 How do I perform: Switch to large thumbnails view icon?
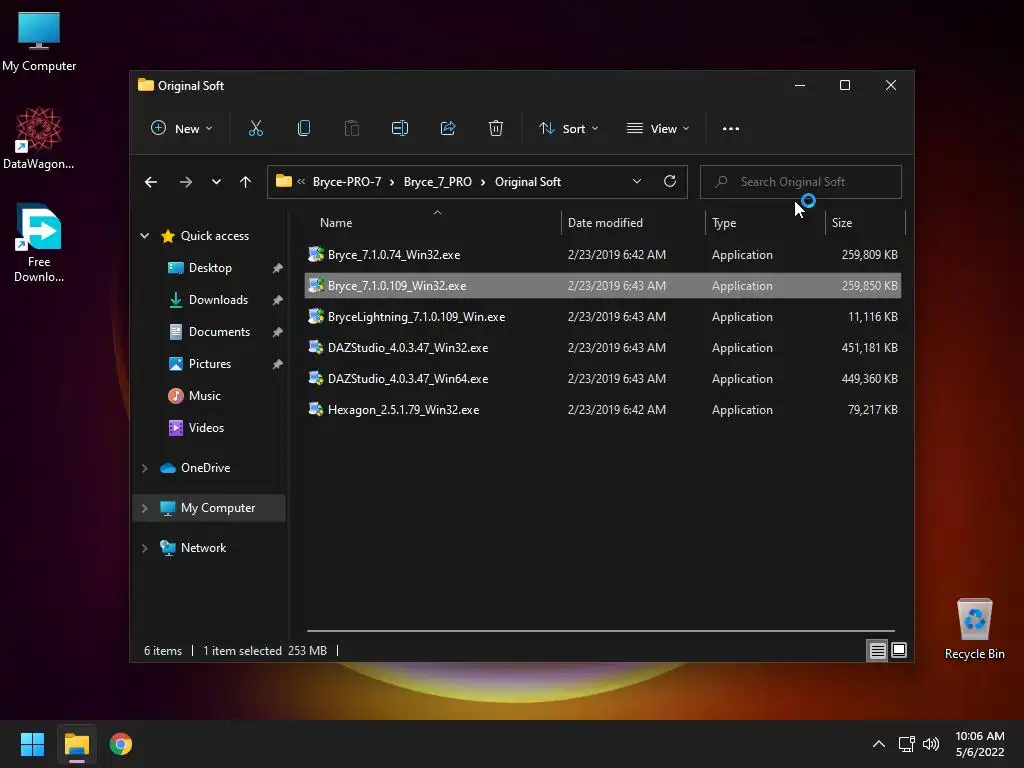tap(899, 650)
